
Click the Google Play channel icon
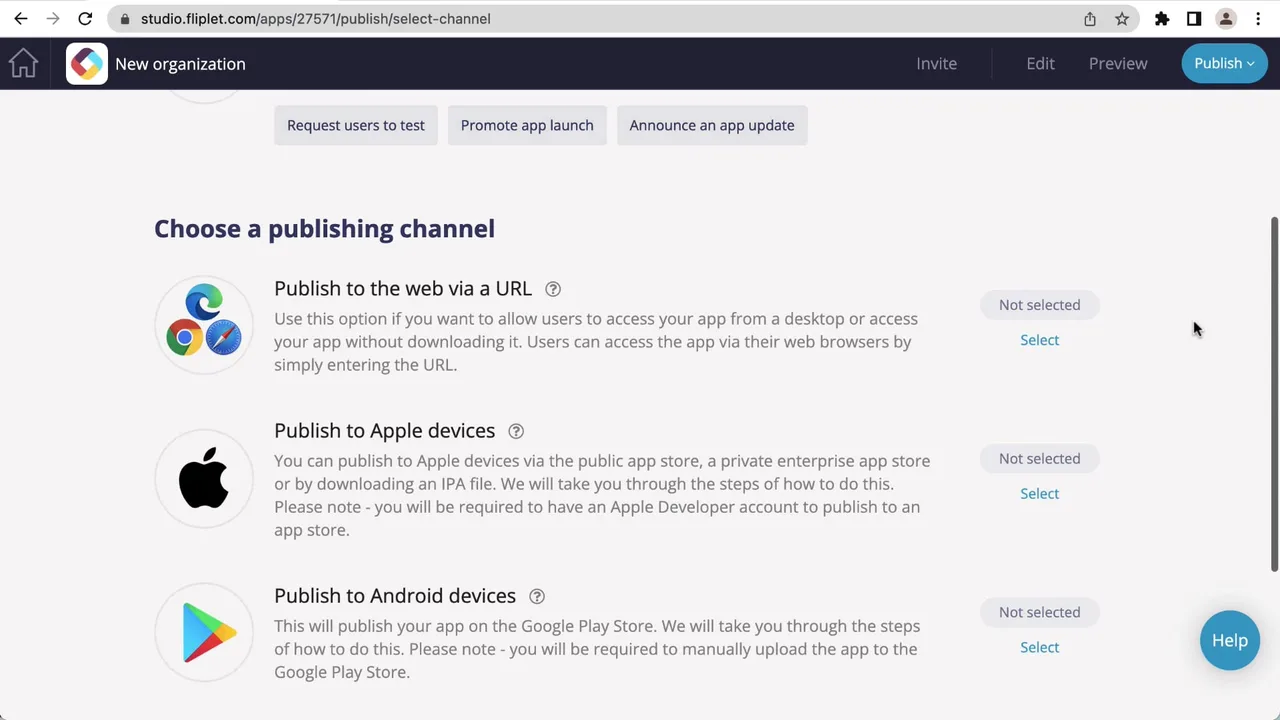coord(204,632)
